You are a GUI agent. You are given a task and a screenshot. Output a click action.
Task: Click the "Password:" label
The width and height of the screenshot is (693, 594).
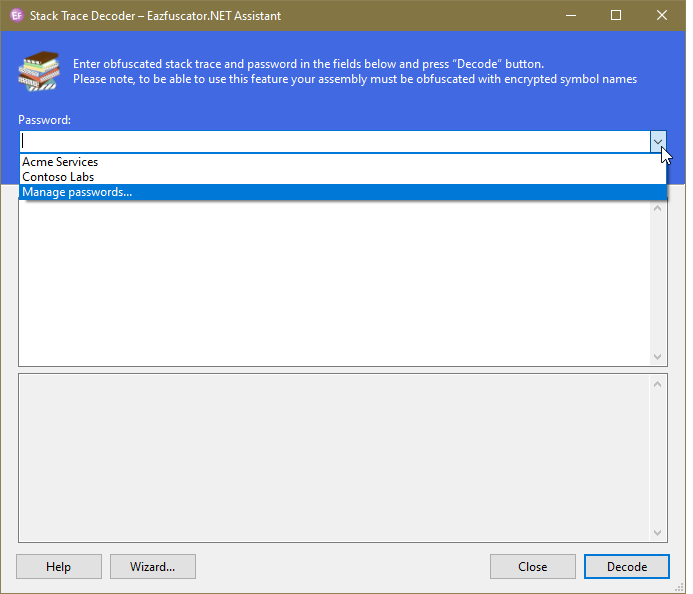[44, 120]
